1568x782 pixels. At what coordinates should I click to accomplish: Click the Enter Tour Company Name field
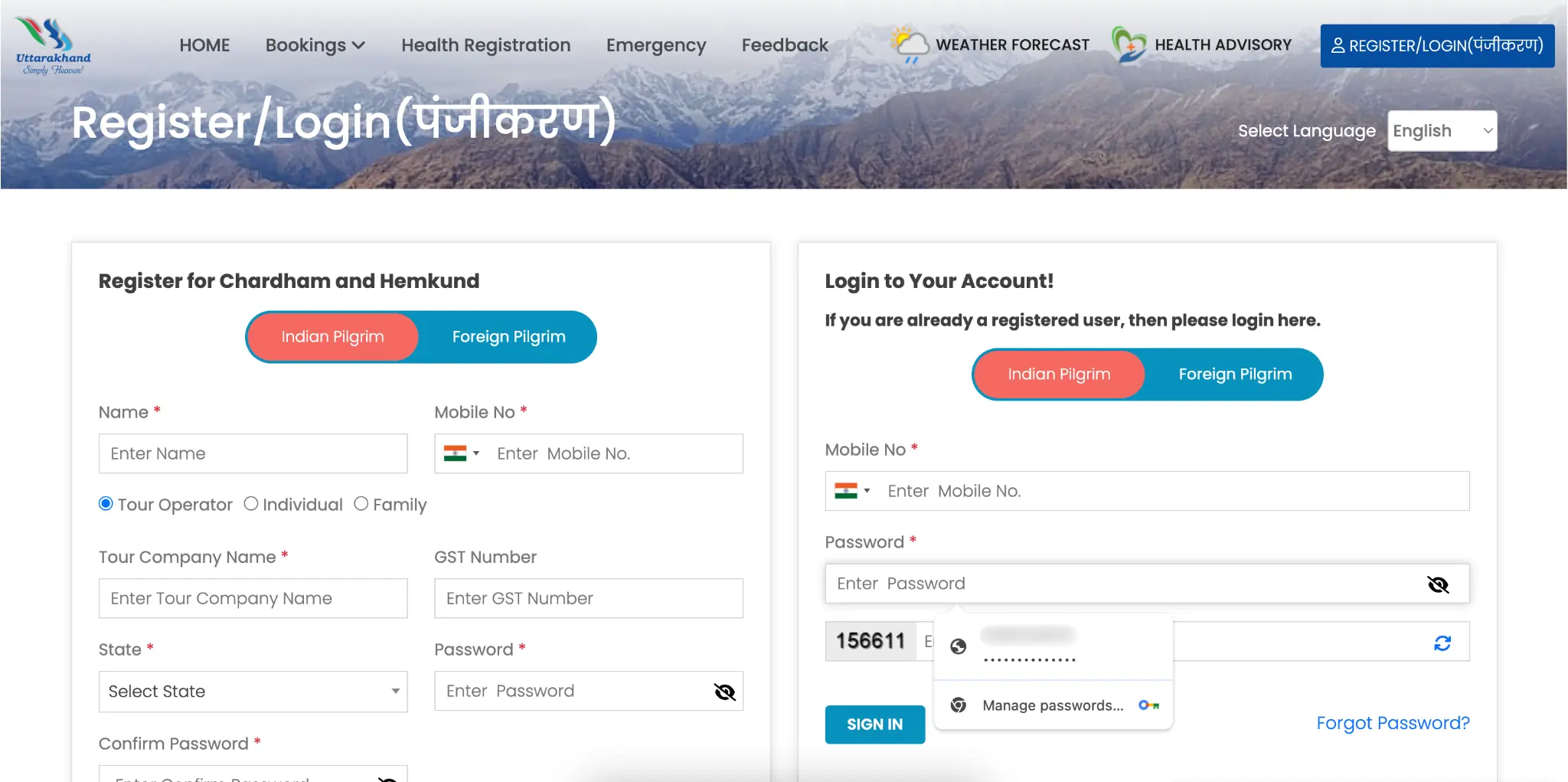pos(253,598)
